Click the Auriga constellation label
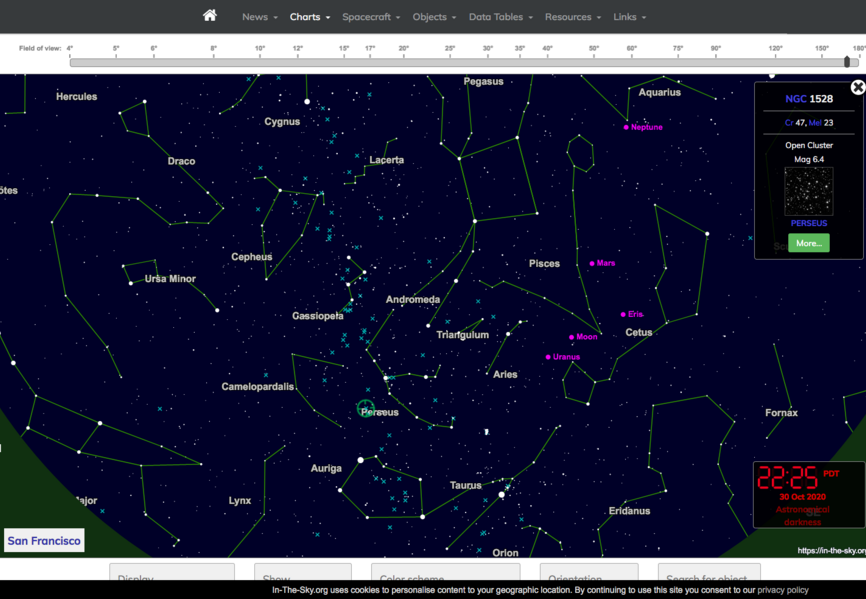 tap(326, 468)
